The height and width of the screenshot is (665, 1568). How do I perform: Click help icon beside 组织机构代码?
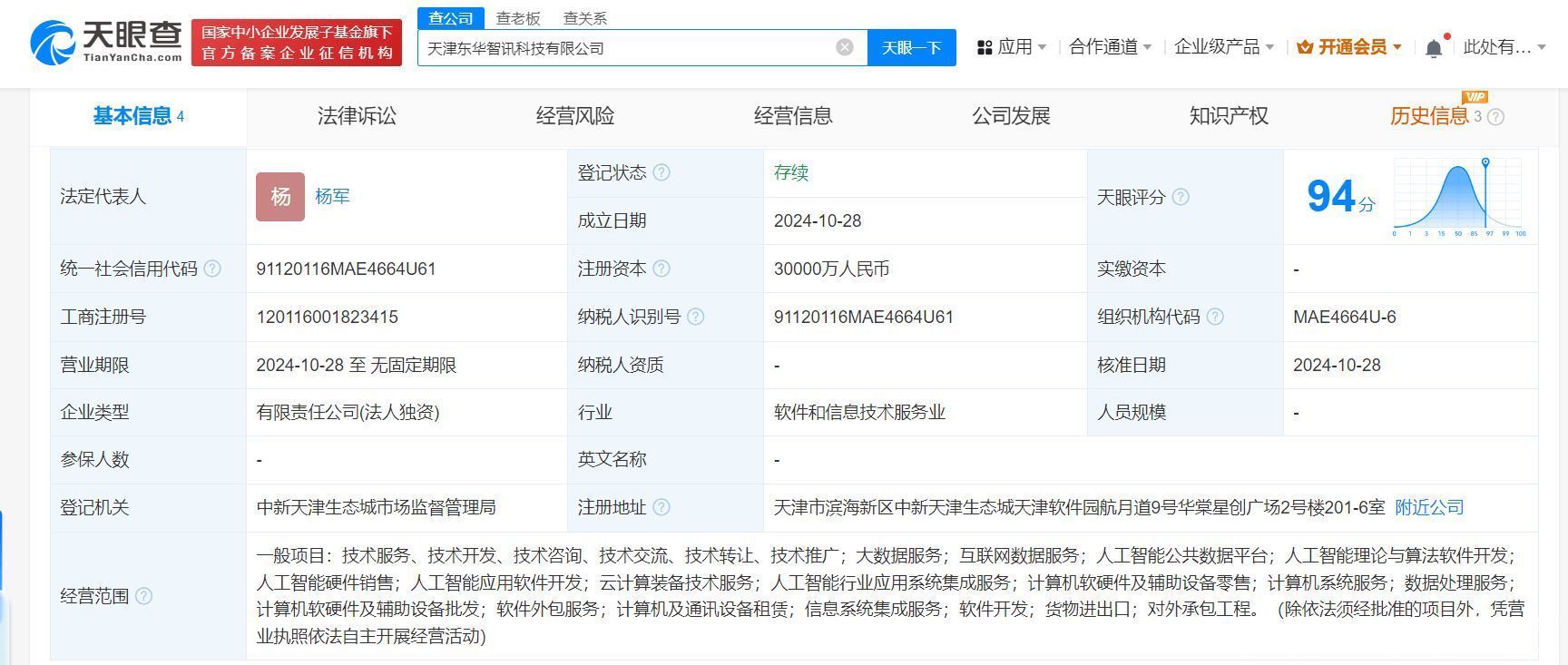(x=1215, y=317)
